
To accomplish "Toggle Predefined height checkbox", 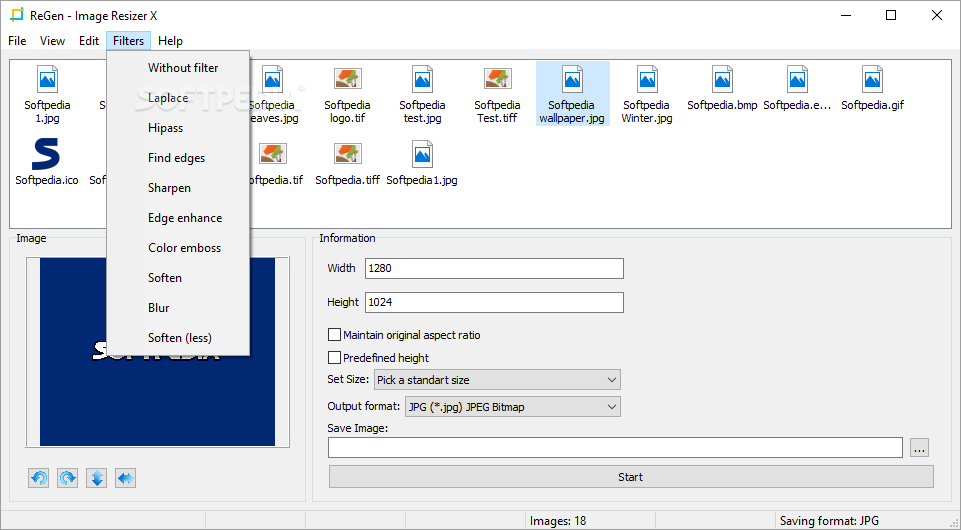I will click(334, 357).
